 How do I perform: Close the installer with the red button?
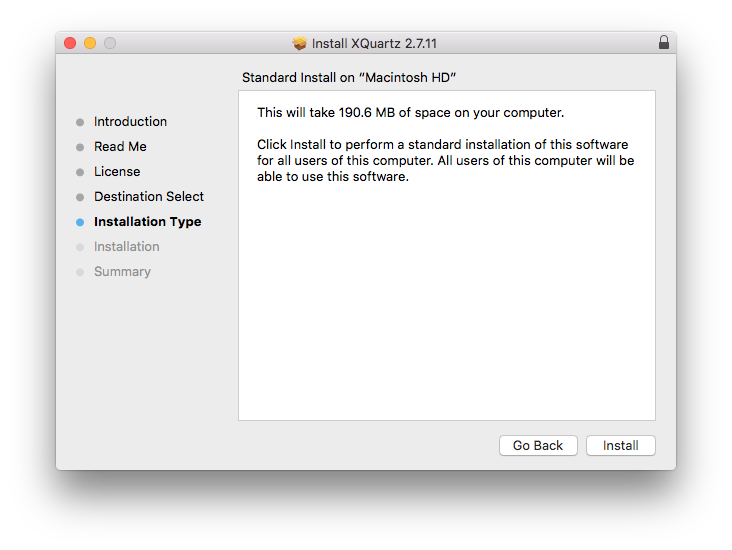pos(70,43)
